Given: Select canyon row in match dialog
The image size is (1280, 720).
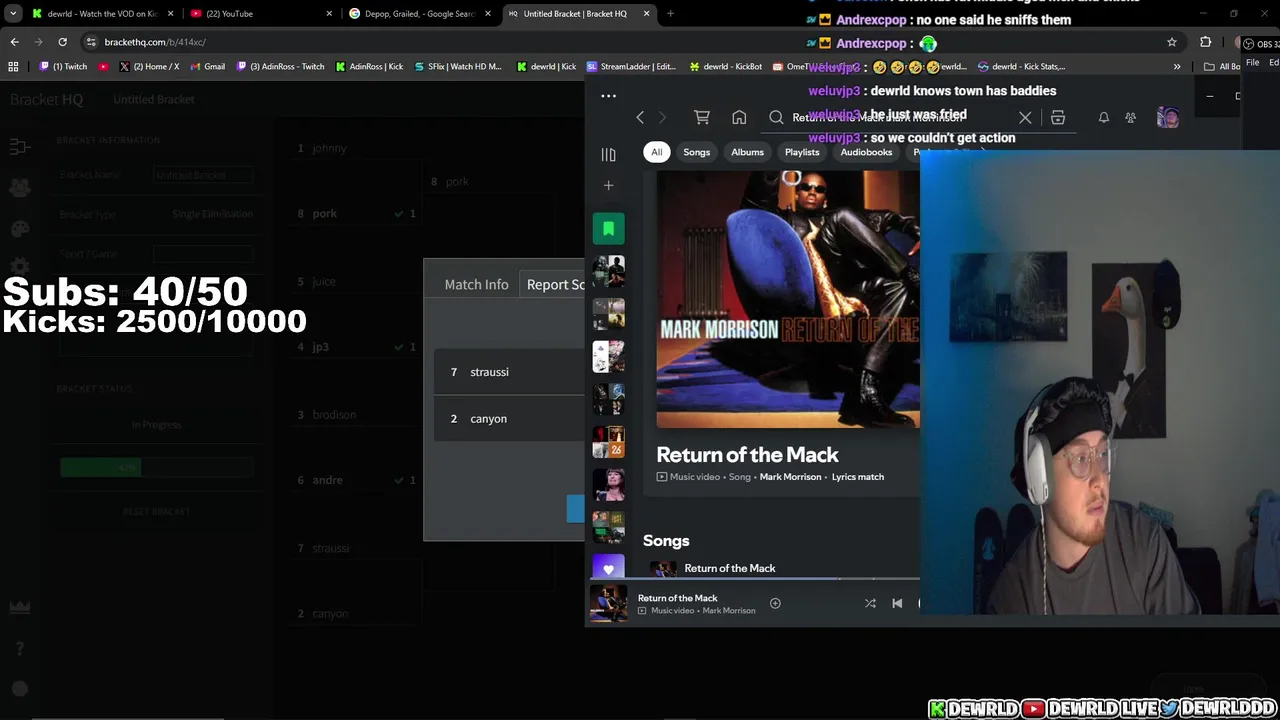Looking at the screenshot, I should (x=510, y=419).
